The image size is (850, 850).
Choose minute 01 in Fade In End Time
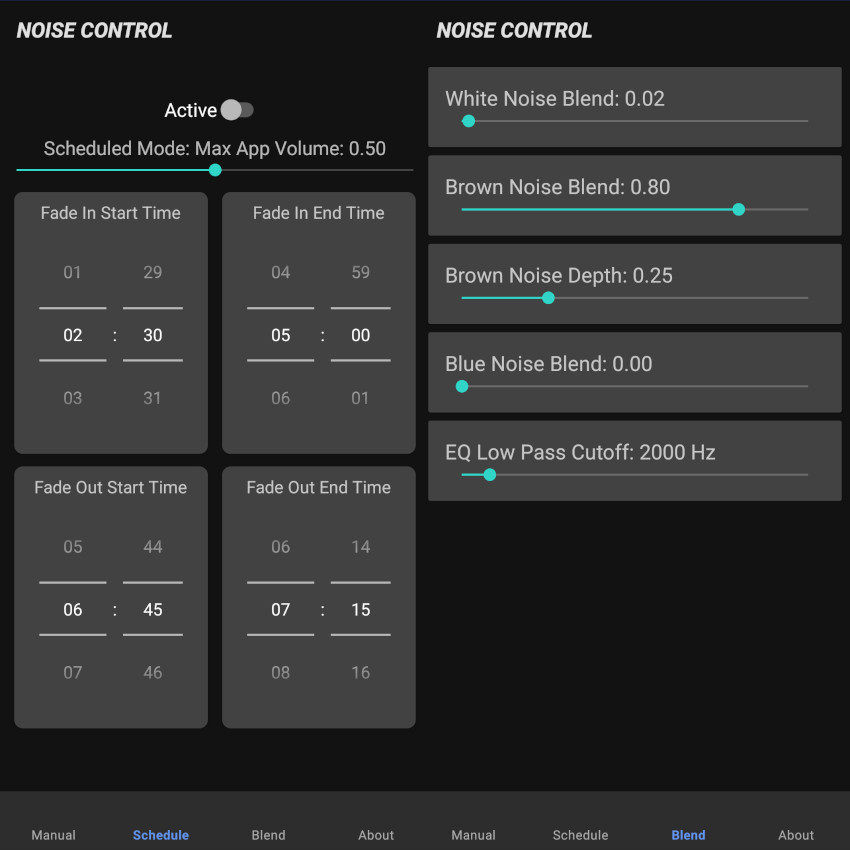click(x=360, y=398)
